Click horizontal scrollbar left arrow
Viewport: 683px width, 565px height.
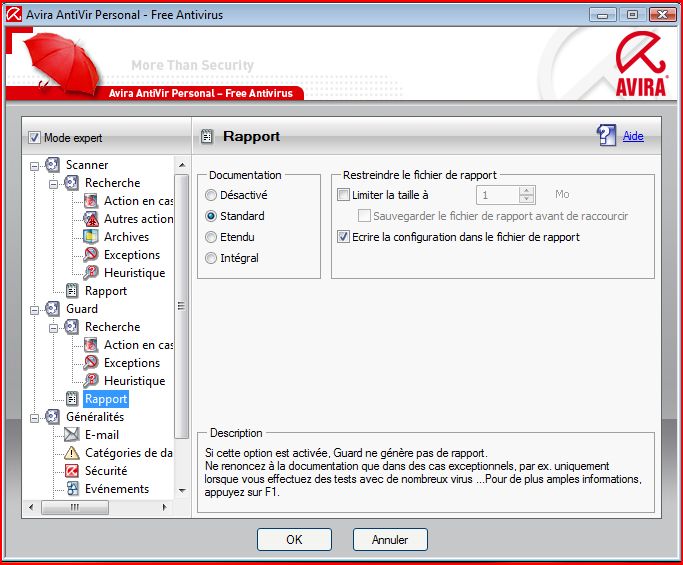click(x=31, y=507)
